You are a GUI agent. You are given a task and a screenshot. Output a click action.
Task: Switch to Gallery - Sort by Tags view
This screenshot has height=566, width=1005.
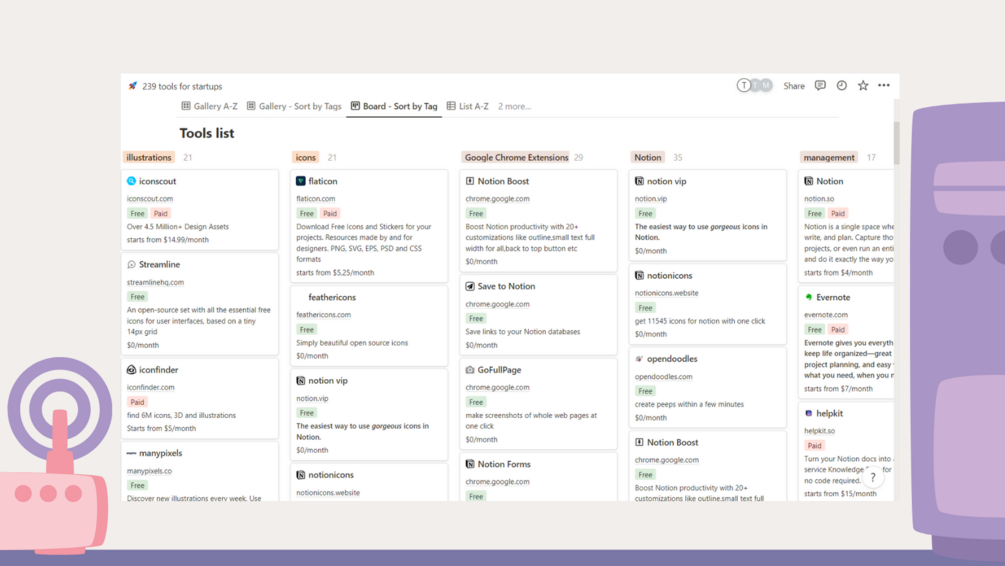(x=294, y=106)
